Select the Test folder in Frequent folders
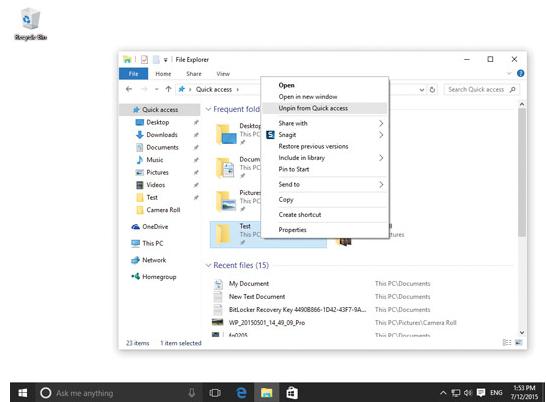This screenshot has height=402, width=546. click(268, 234)
